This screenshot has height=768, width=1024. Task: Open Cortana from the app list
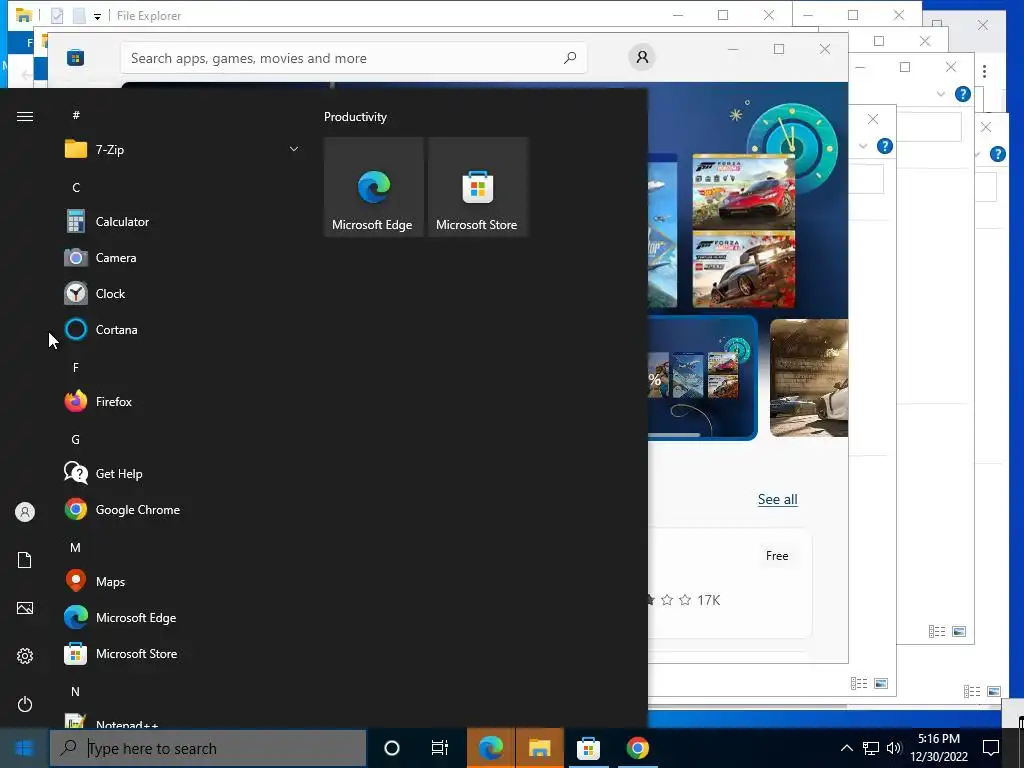182,330
